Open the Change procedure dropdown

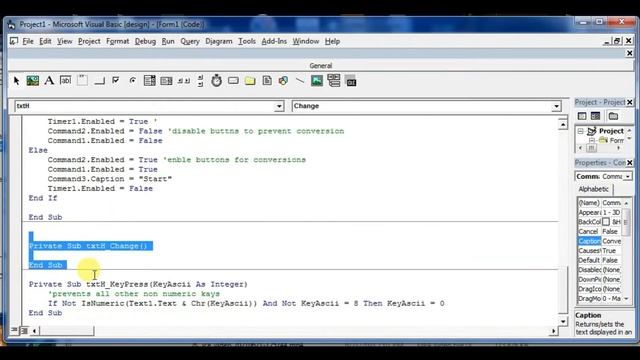(x=556, y=106)
